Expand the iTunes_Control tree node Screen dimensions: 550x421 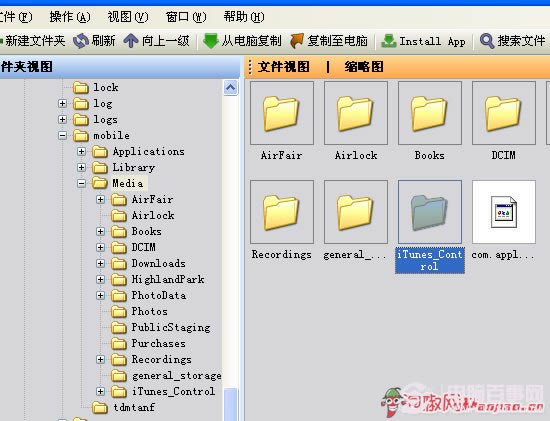pyautogui.click(x=101, y=391)
